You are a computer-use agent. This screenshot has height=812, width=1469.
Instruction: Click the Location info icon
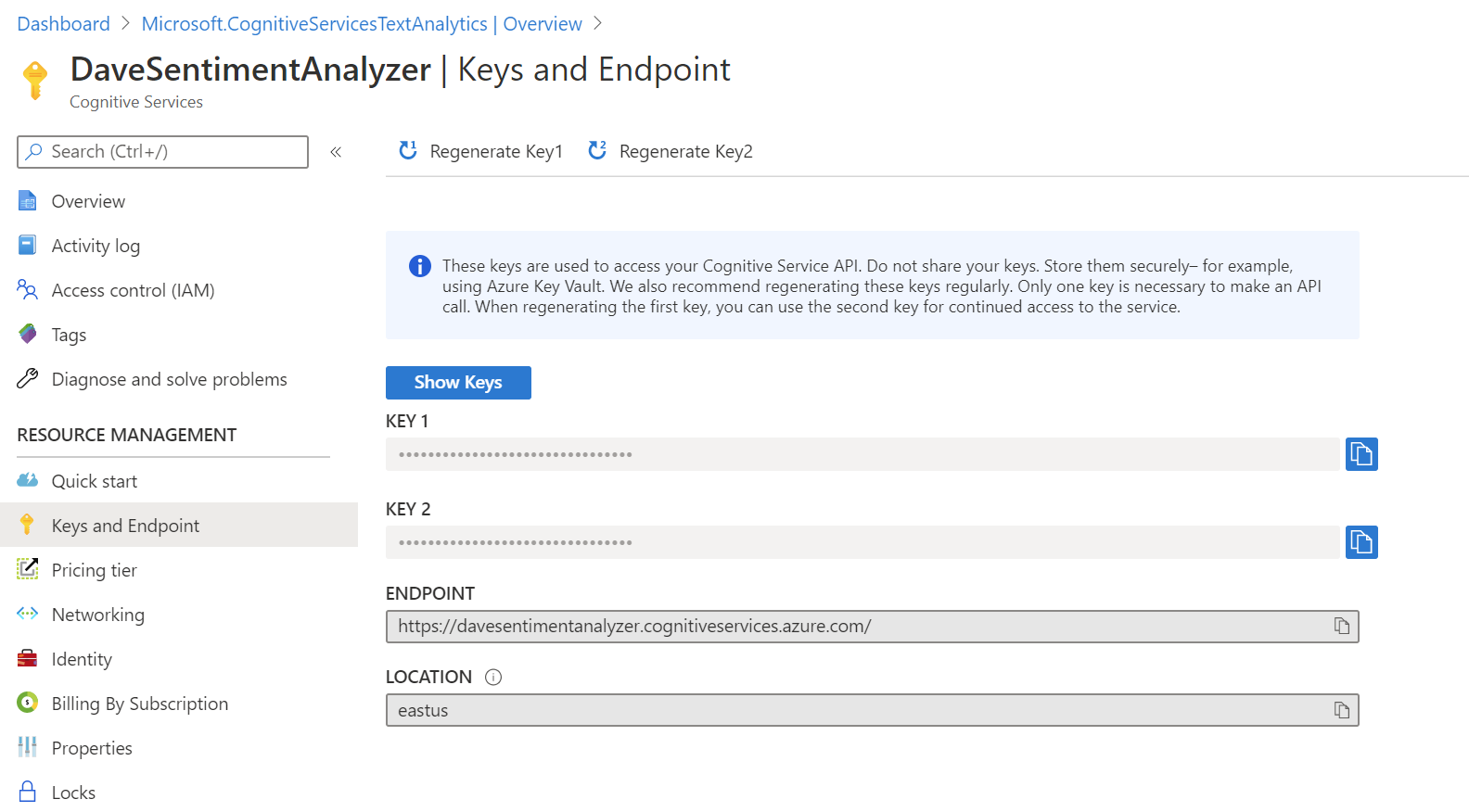tap(493, 678)
